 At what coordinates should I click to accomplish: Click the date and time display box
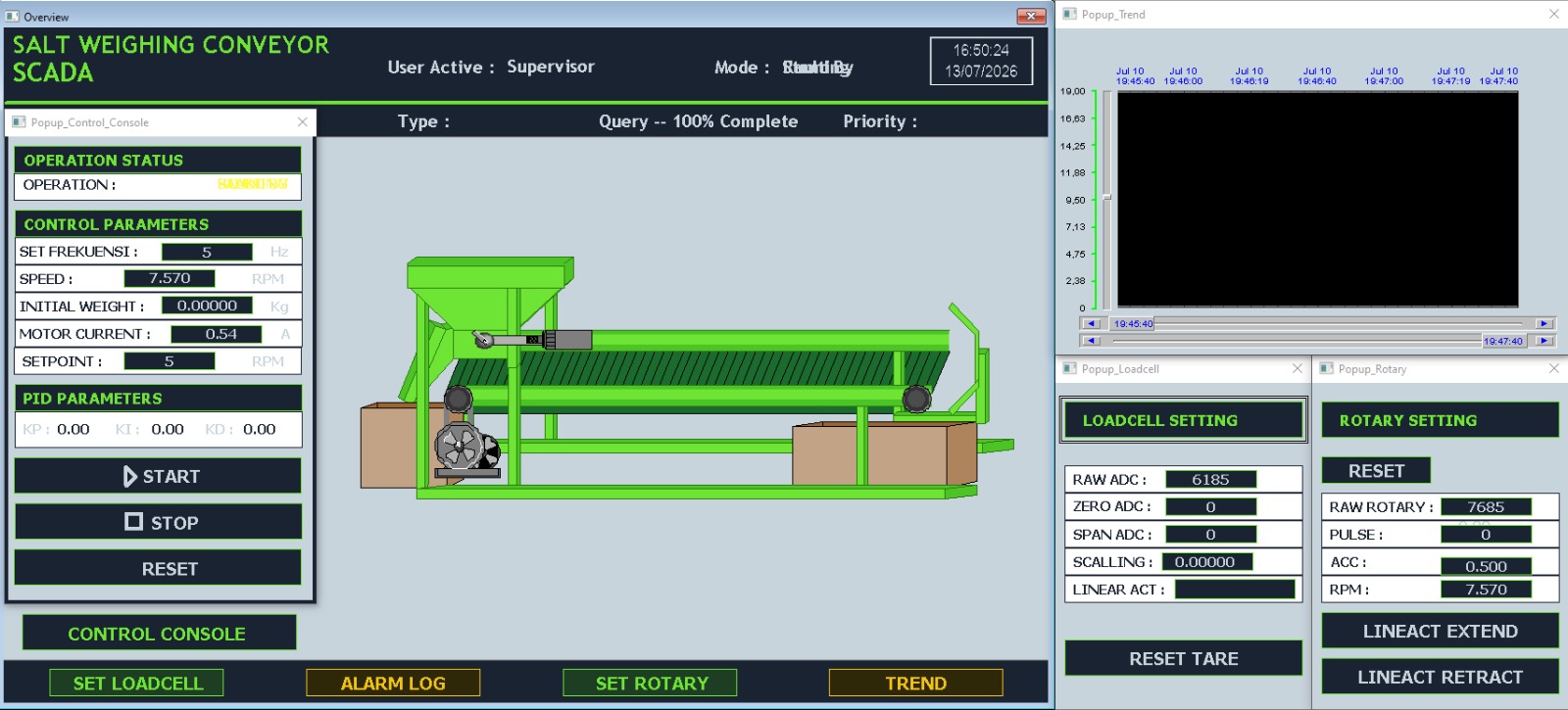[x=981, y=61]
